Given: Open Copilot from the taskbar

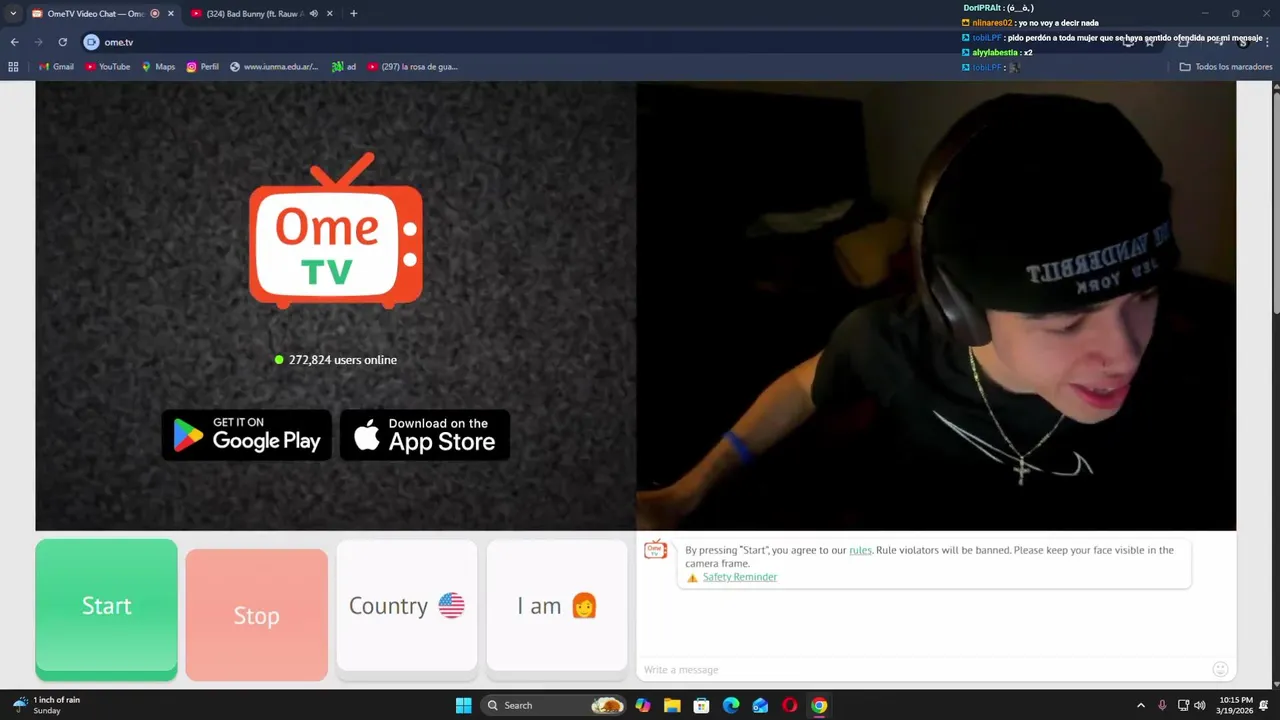Looking at the screenshot, I should pyautogui.click(x=643, y=705).
